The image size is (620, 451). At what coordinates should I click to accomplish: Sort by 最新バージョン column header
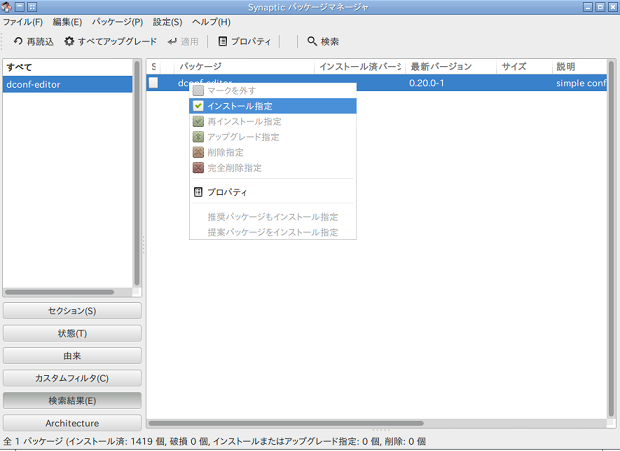tap(451, 66)
